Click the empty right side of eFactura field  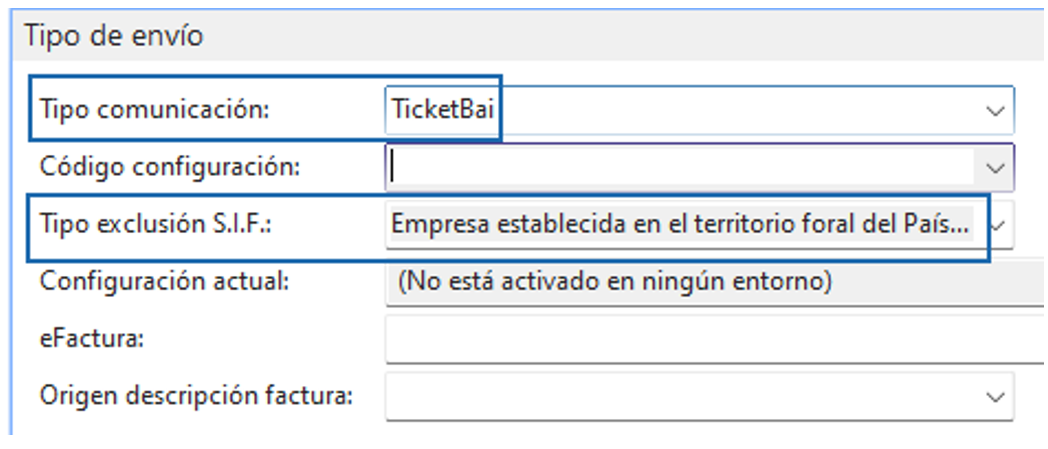pos(950,339)
